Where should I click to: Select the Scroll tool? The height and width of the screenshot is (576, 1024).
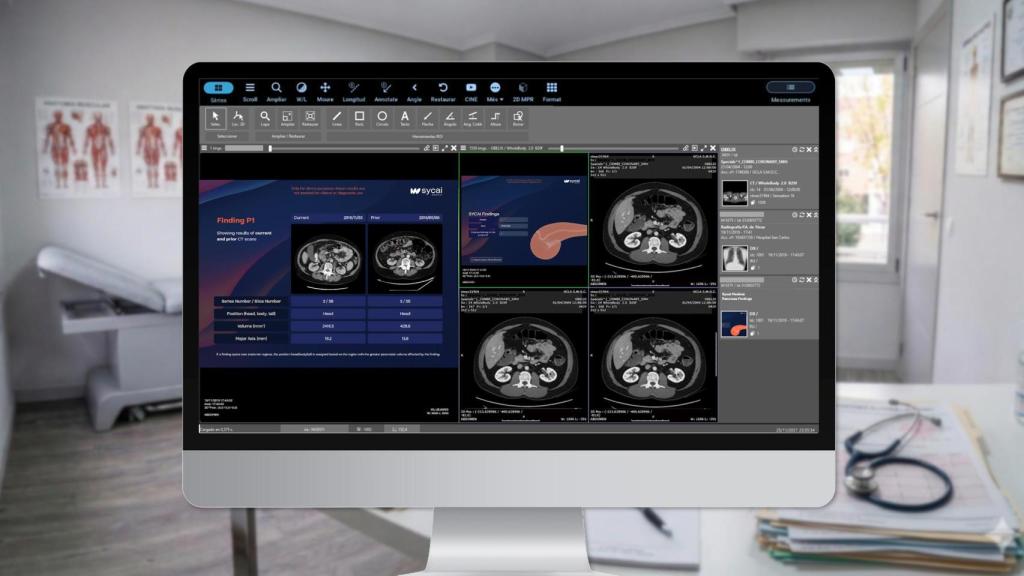(249, 91)
